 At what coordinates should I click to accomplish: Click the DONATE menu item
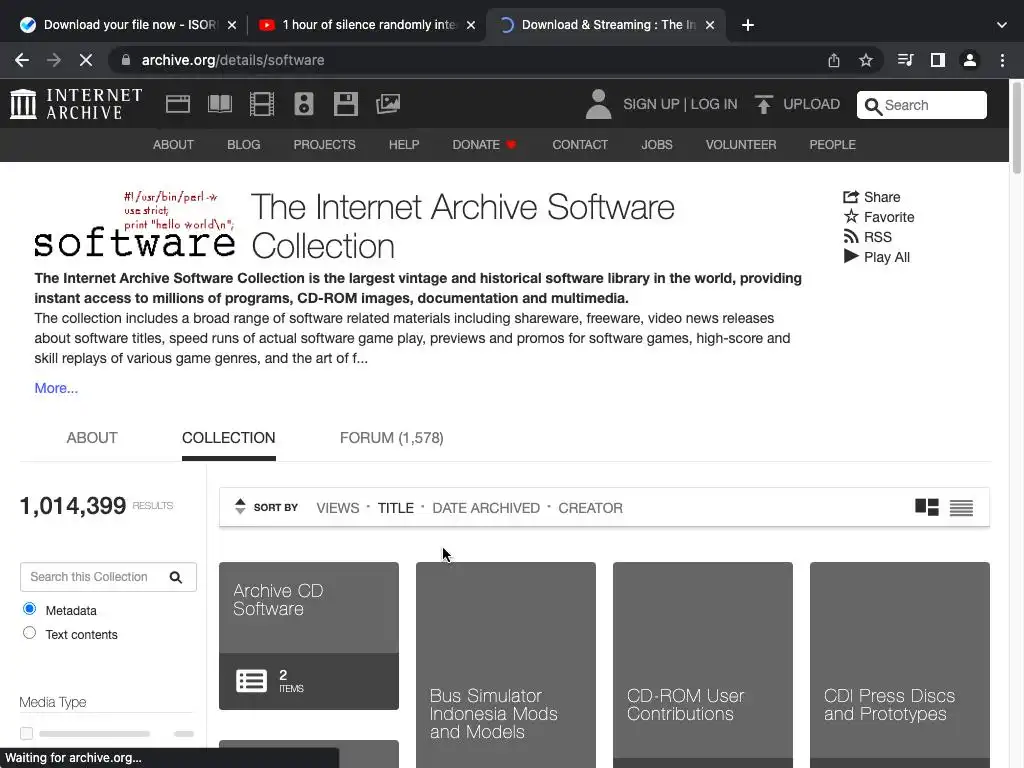tap(484, 145)
